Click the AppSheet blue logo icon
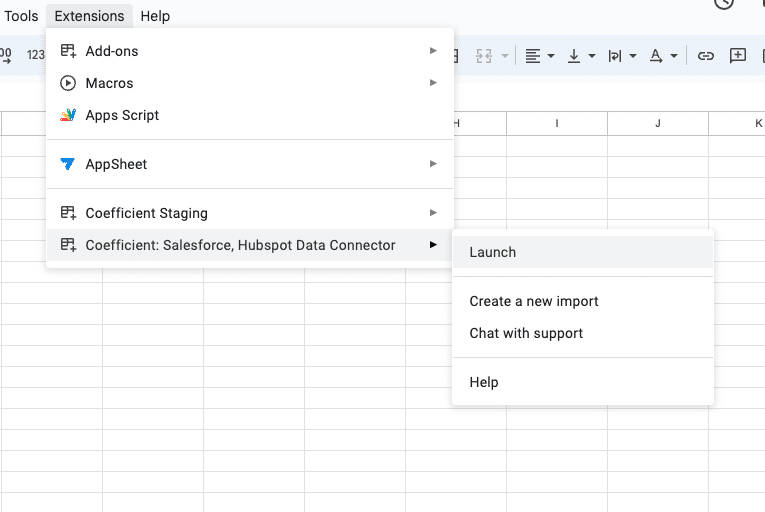The image size is (765, 512). [67, 164]
